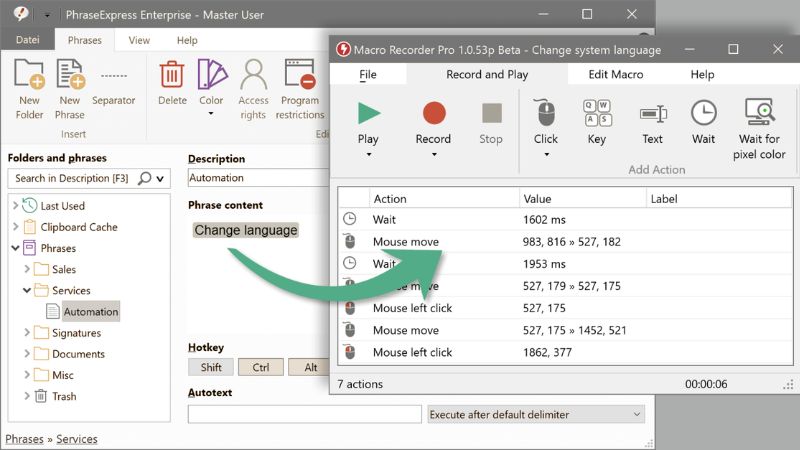The width and height of the screenshot is (800, 450).
Task: Click Macro Recorder Pro title bar logo
Action: tap(343, 49)
